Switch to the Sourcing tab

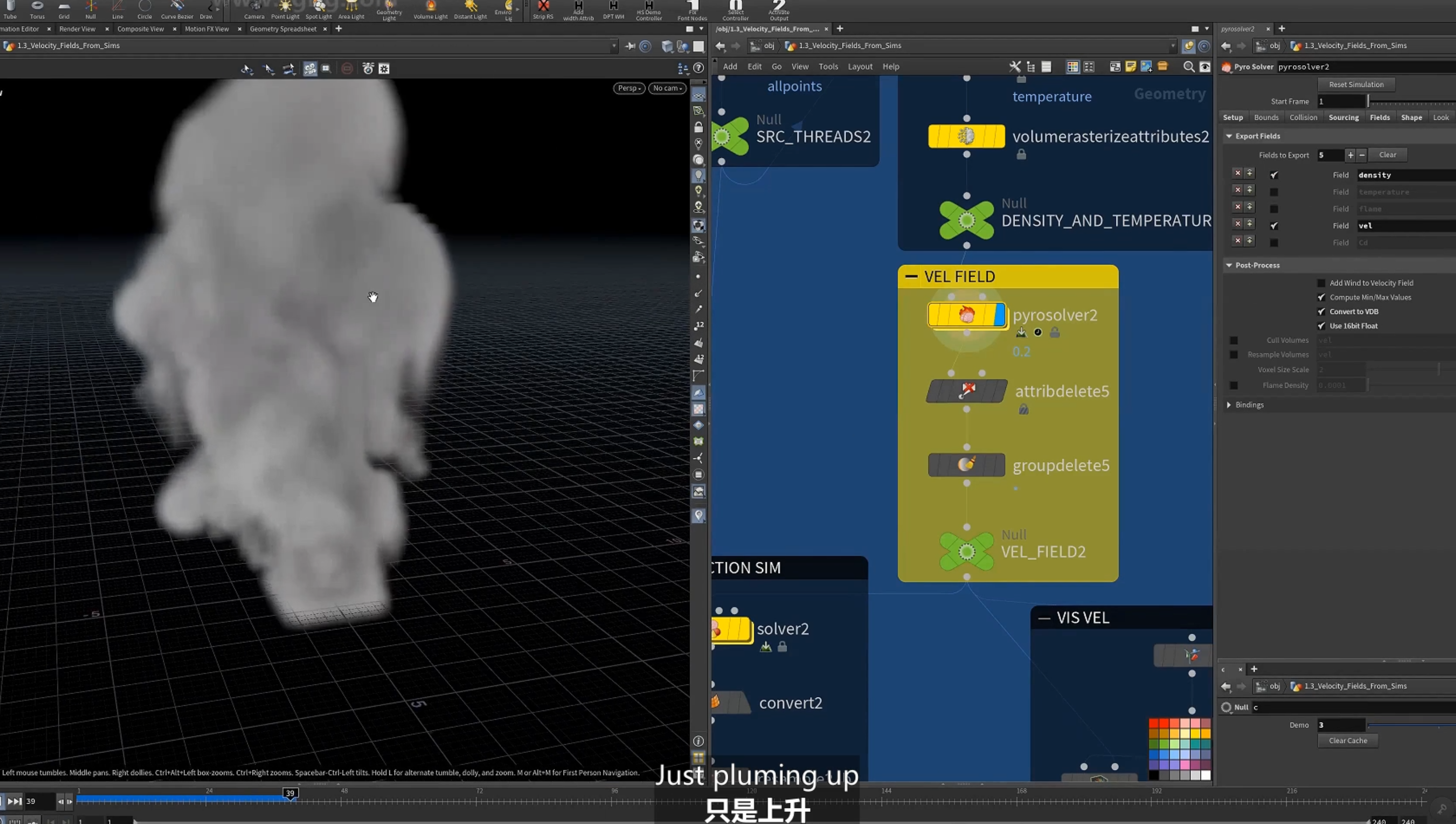(x=1343, y=118)
